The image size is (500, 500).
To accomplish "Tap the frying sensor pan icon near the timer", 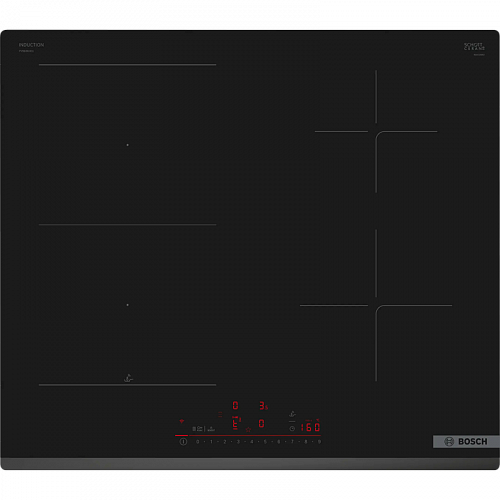I will click(x=292, y=414).
